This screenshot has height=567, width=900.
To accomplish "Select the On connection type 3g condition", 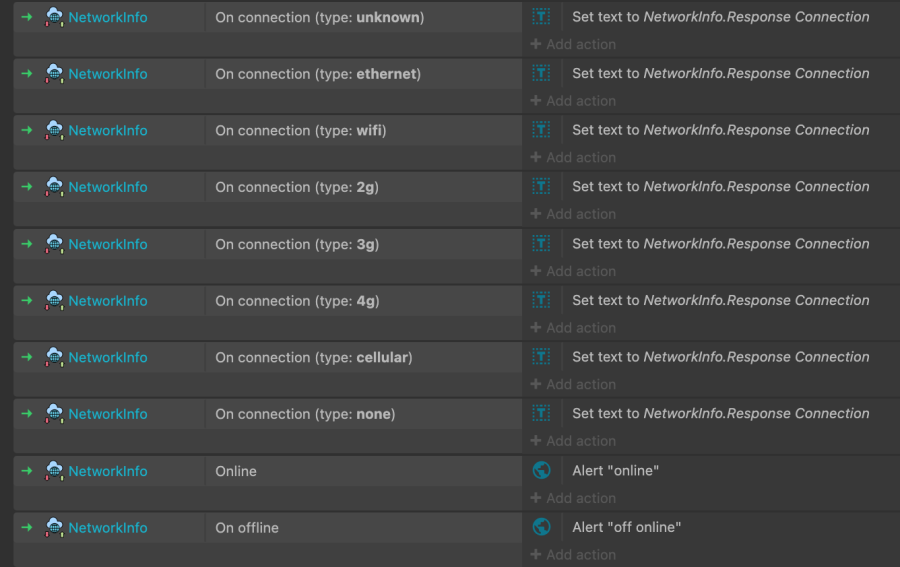I will 297,244.
